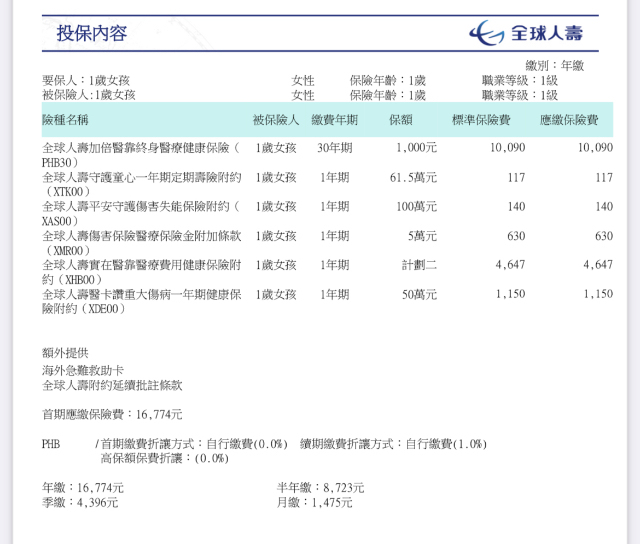Screen dimensions: 640x544
Task: Select the 平安守護傷害失能保險附約 XAS00 product name
Action: (x=141, y=214)
